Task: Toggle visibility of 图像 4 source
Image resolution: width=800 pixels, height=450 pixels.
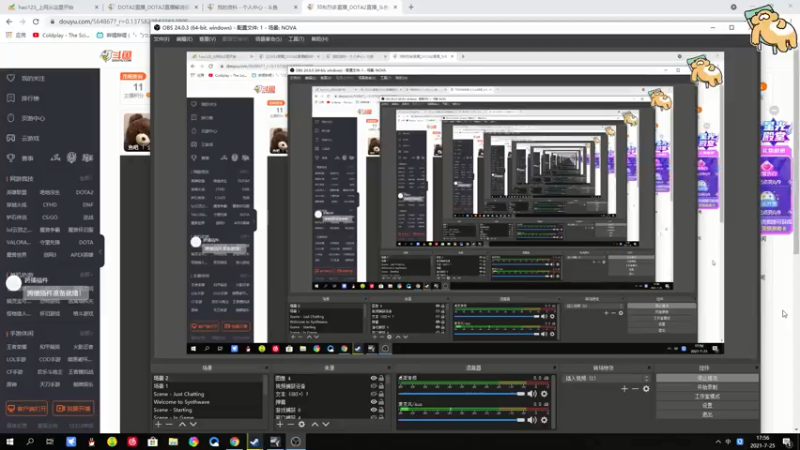Action: [x=373, y=379]
